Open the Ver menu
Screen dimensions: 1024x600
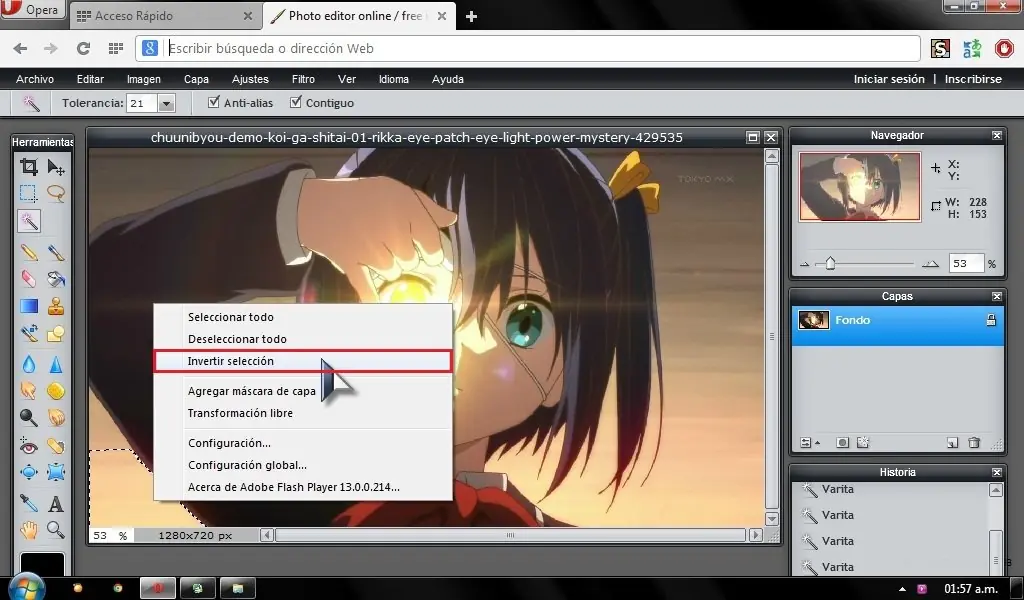pyautogui.click(x=347, y=79)
